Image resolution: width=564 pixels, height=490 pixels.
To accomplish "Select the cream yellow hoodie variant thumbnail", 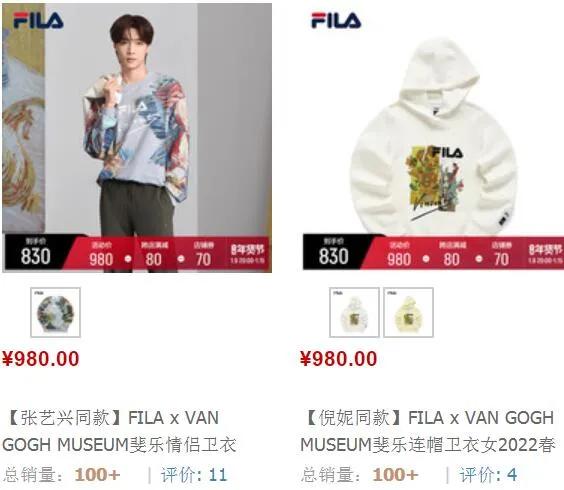I will click(408, 312).
